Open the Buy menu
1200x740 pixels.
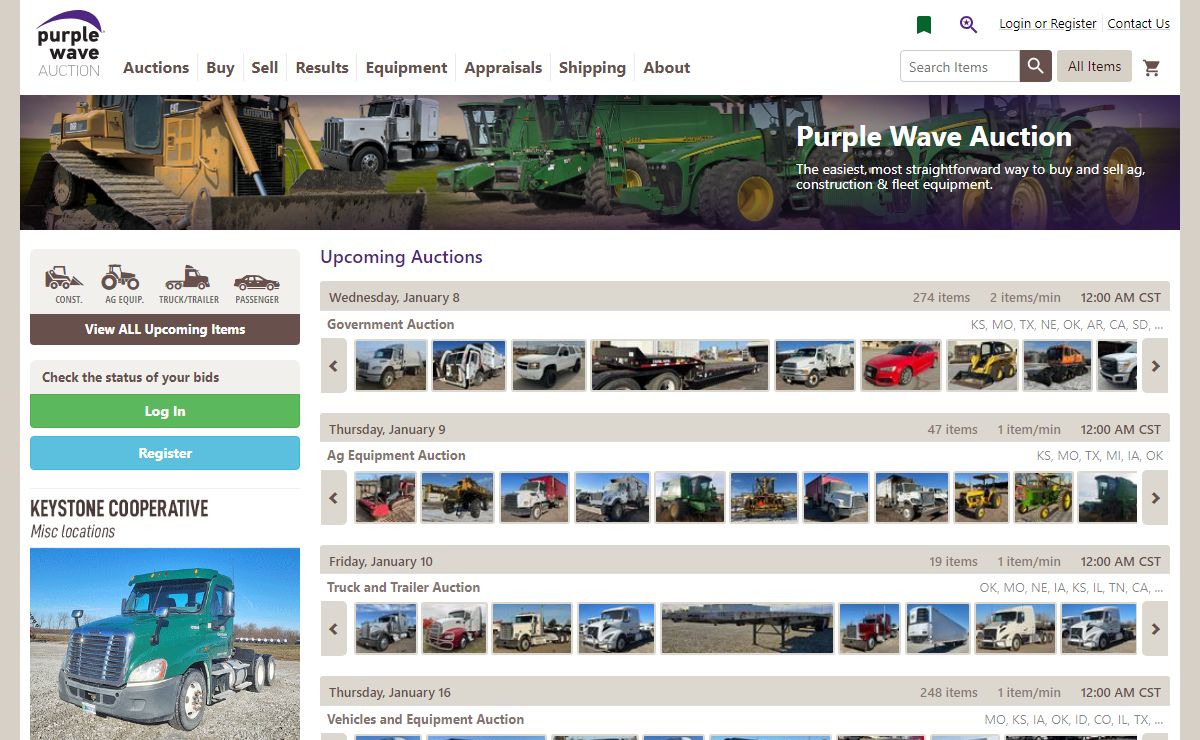pos(220,68)
